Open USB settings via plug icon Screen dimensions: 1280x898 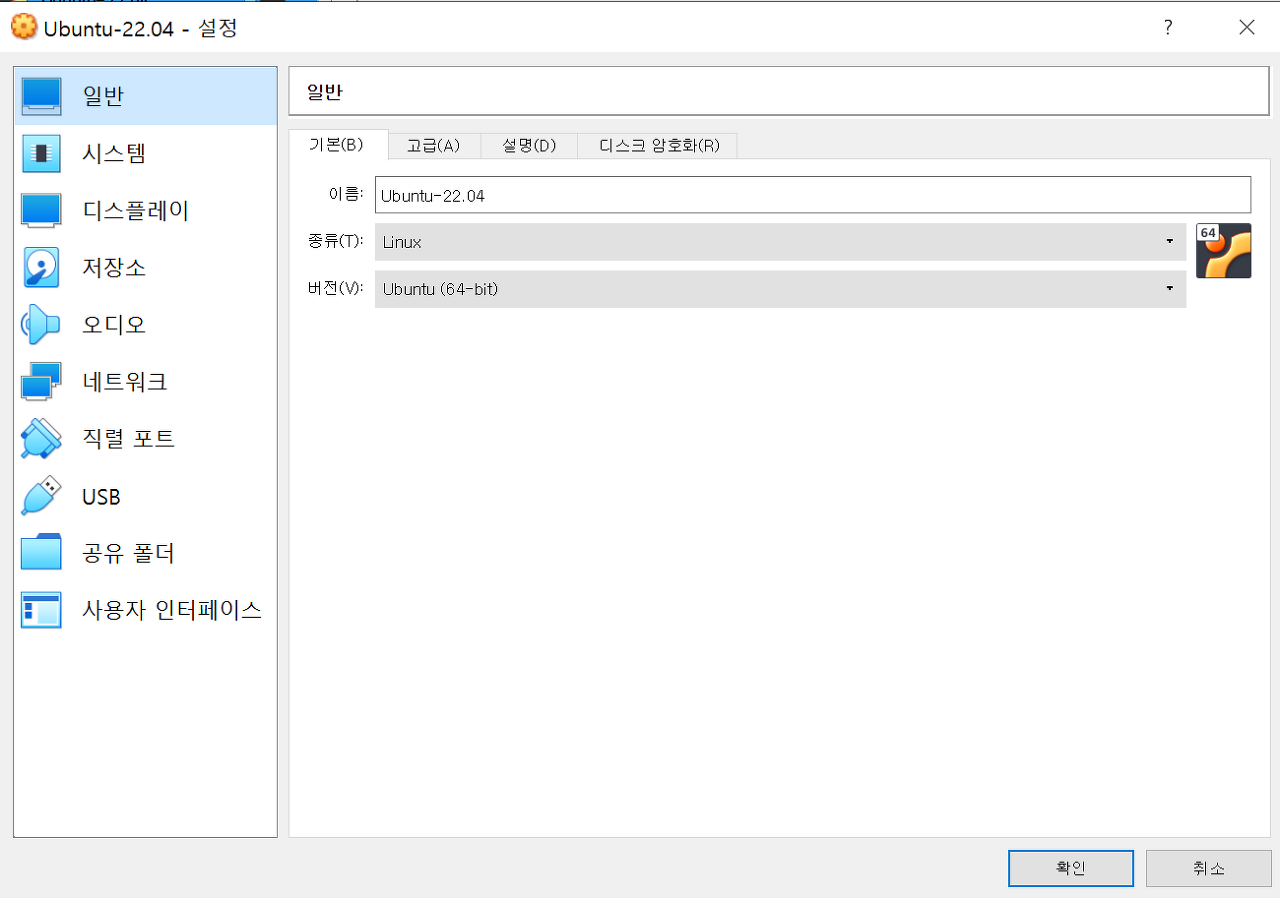coord(41,496)
